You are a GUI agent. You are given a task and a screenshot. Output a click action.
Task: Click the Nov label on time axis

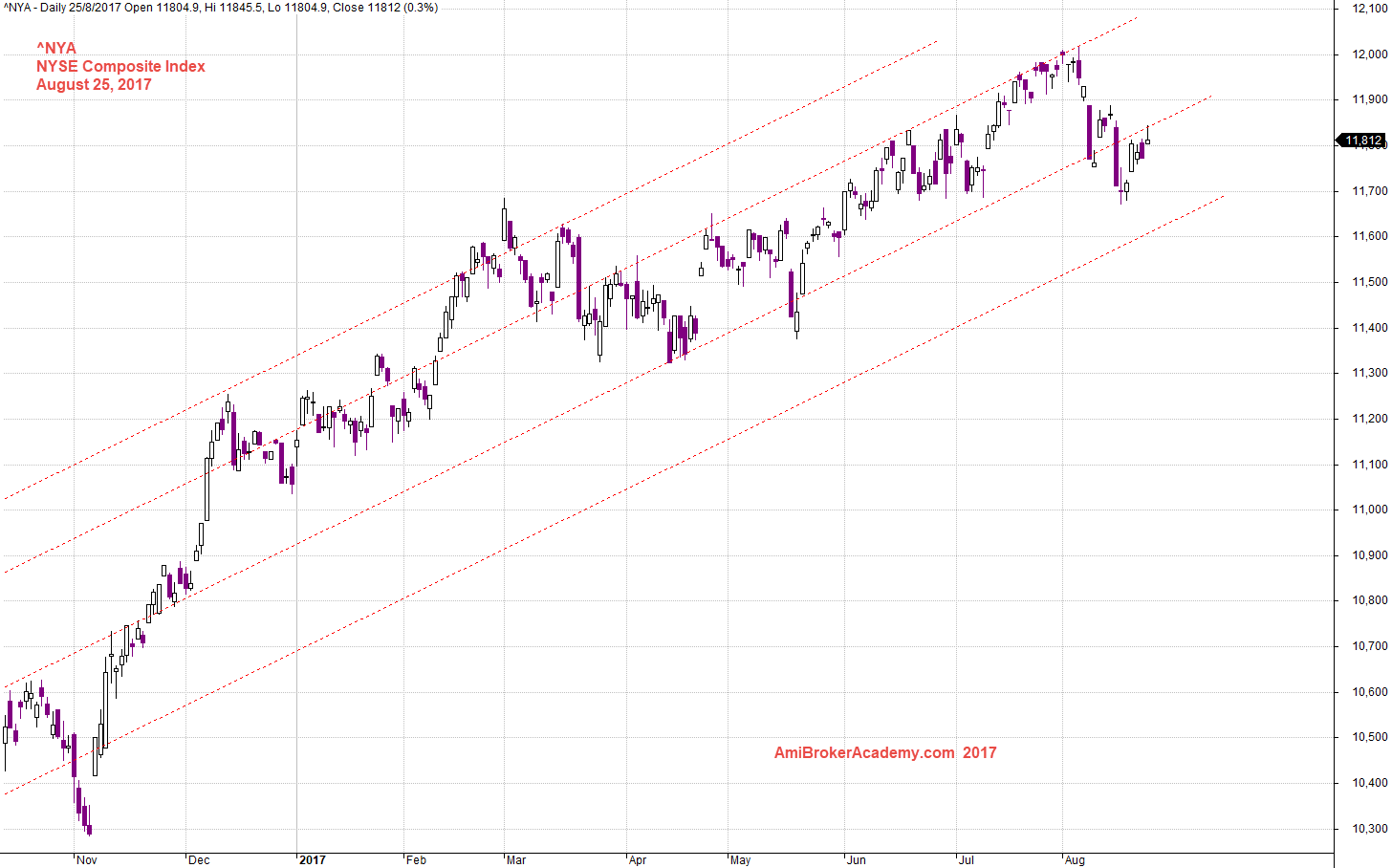(x=87, y=860)
